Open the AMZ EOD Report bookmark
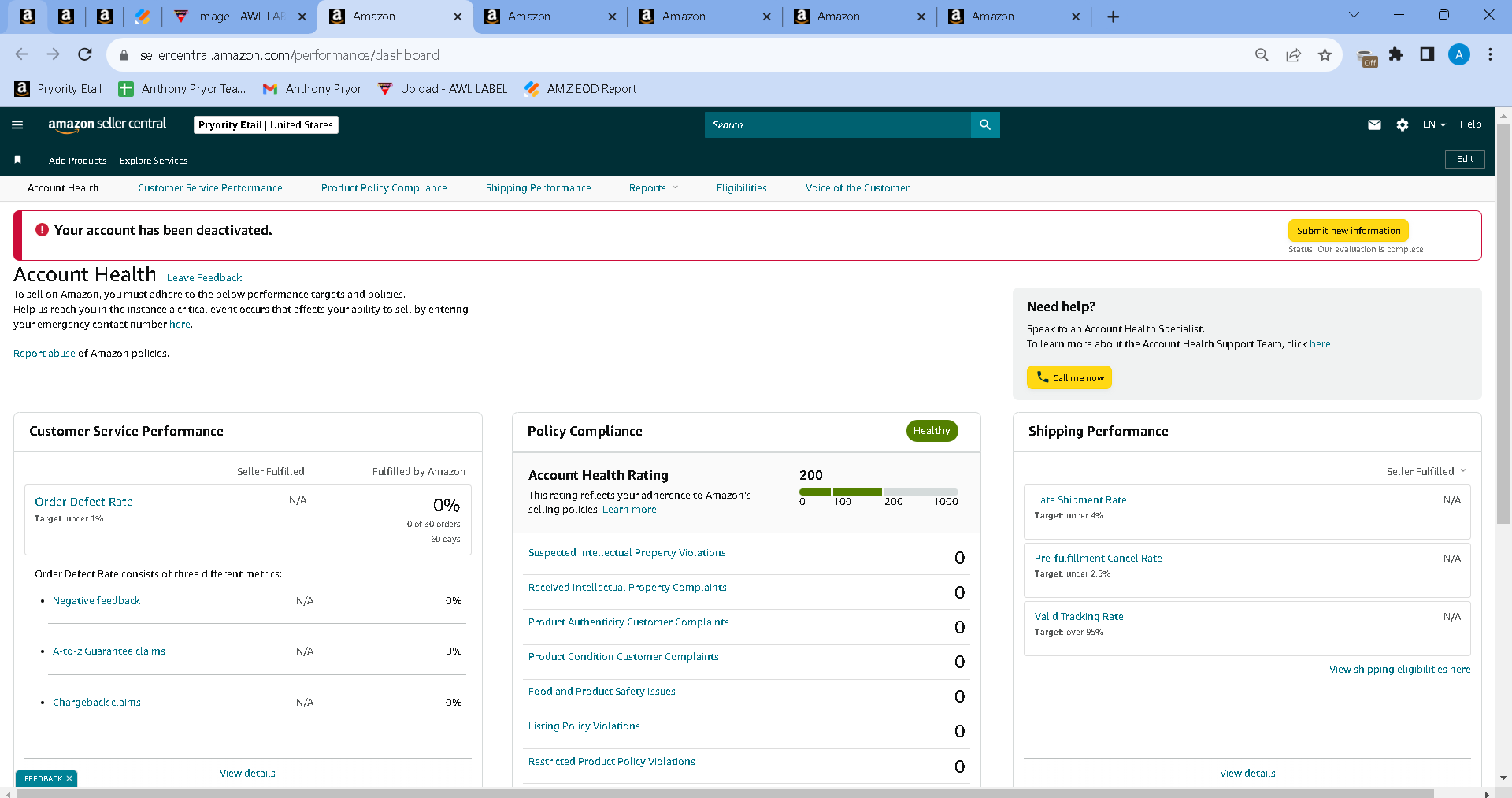 [580, 89]
